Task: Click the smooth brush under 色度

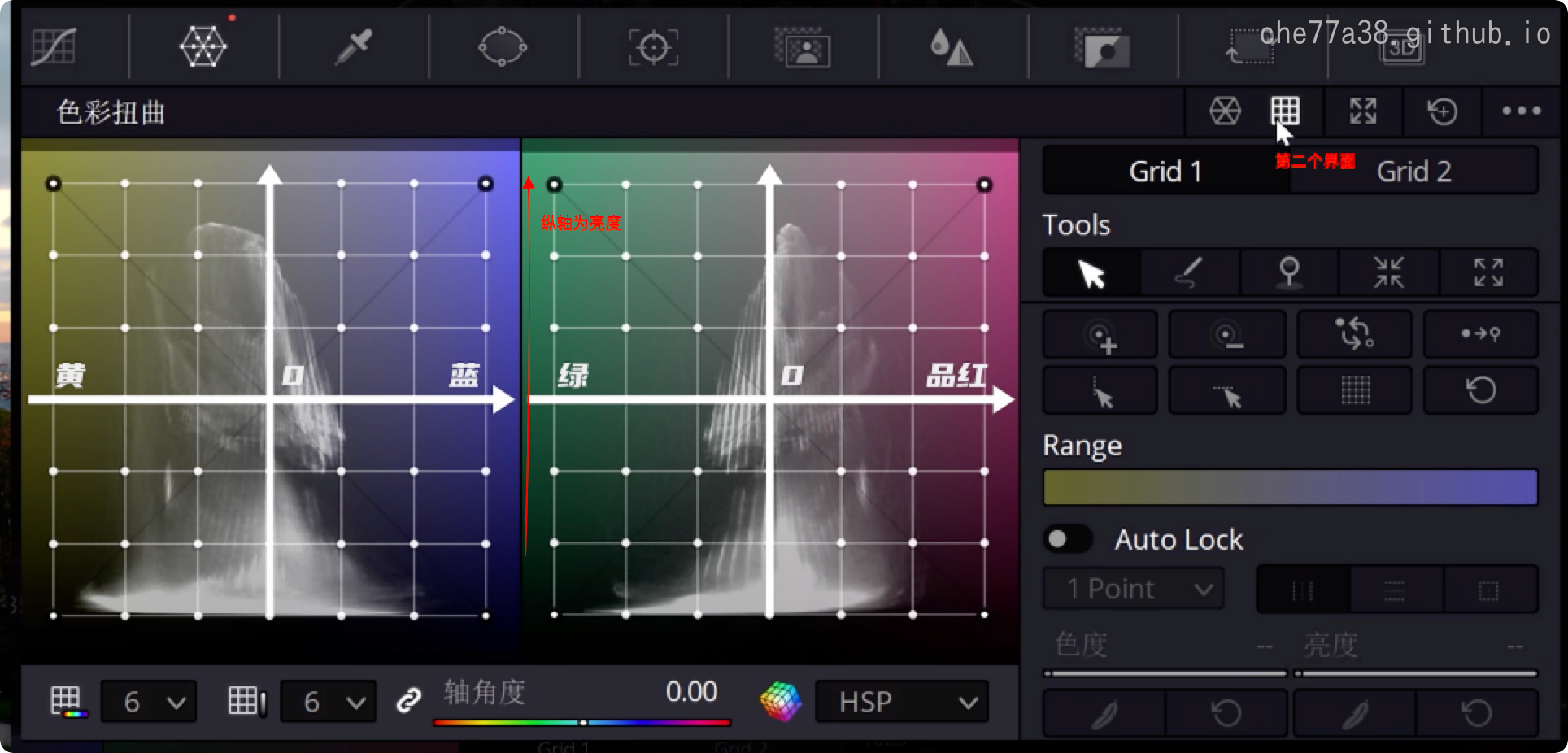Action: click(x=1104, y=713)
